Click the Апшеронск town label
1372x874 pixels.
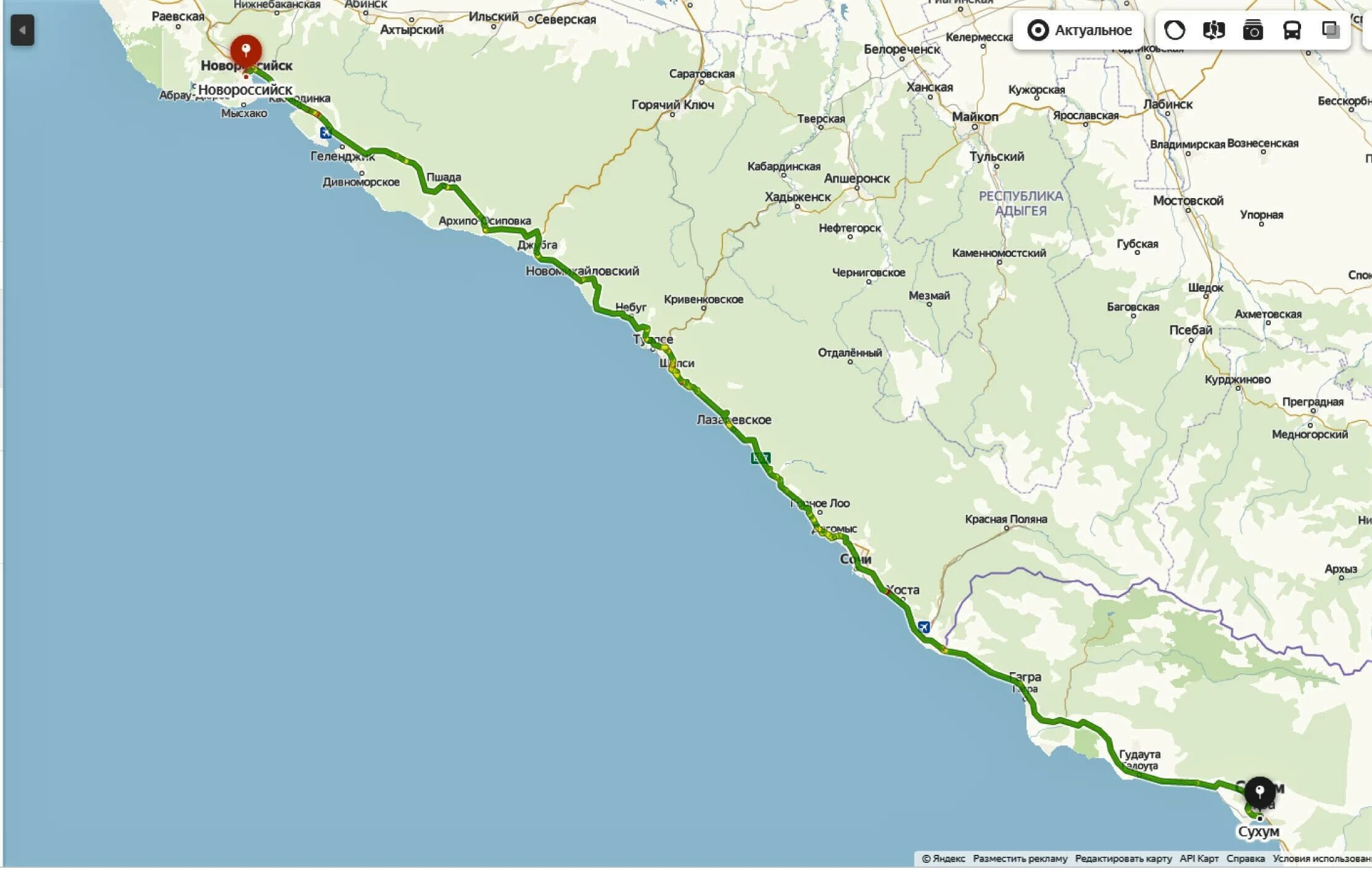point(857,178)
